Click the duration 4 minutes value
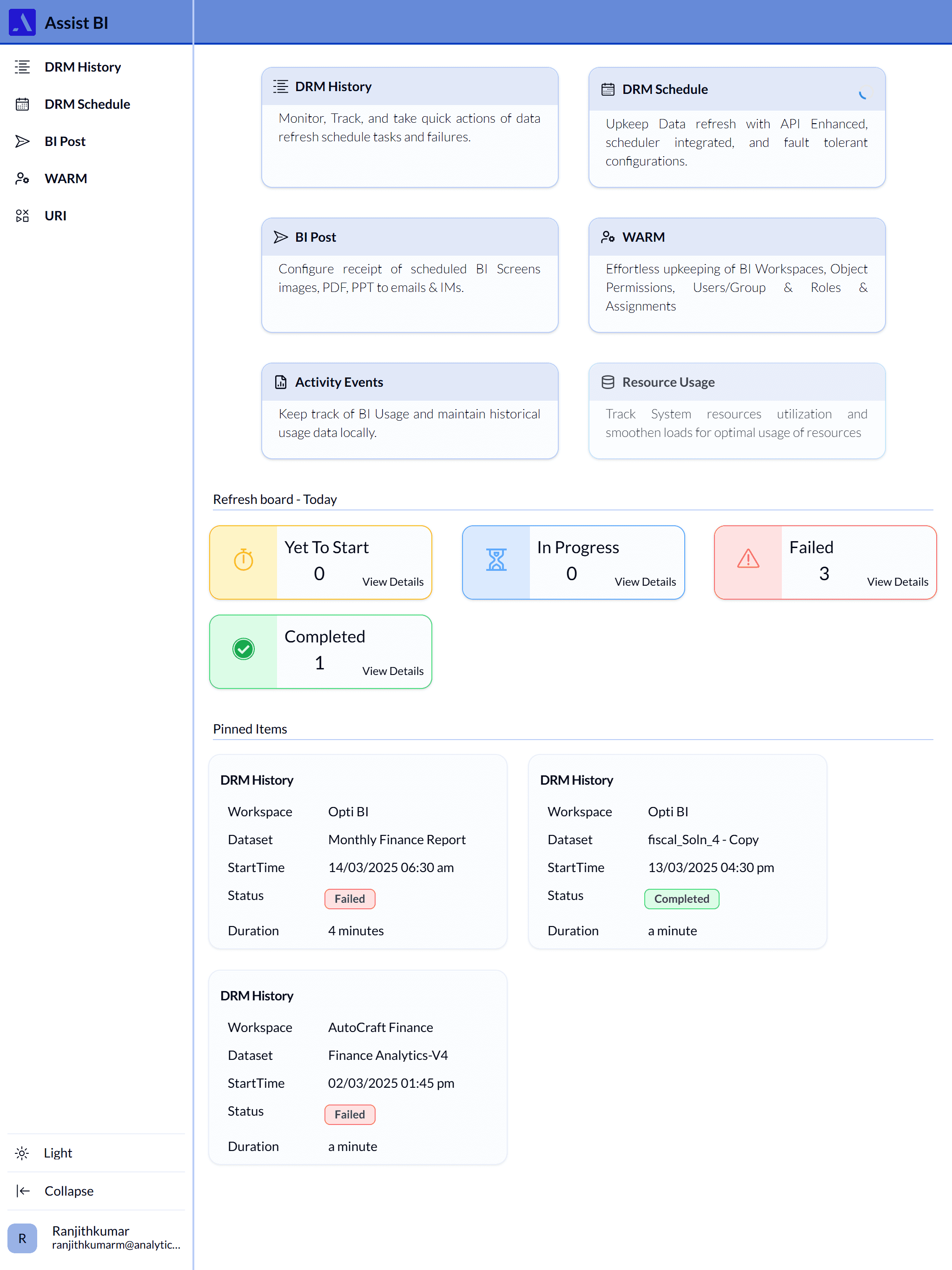The width and height of the screenshot is (952, 1270). point(356,931)
